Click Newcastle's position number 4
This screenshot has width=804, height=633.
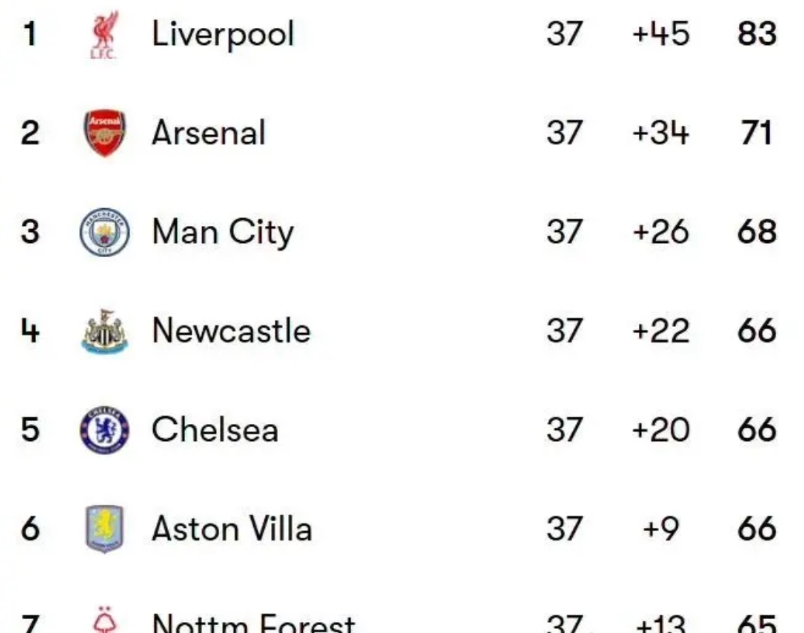[30, 331]
